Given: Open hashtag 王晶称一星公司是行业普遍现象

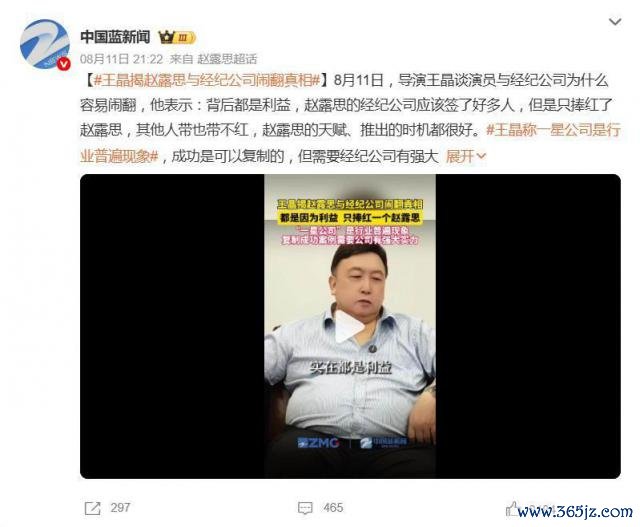Looking at the screenshot, I should click(350, 143).
